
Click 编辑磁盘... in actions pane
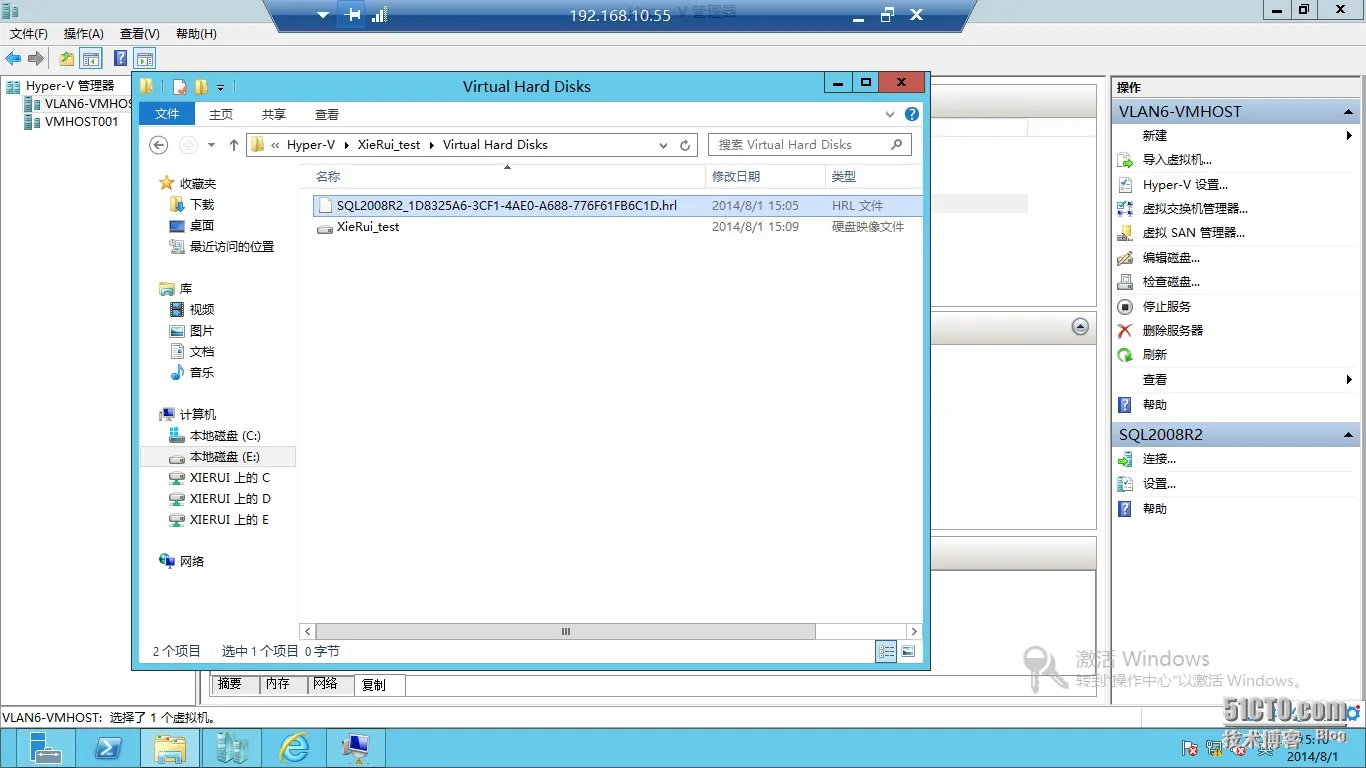[x=1171, y=257]
